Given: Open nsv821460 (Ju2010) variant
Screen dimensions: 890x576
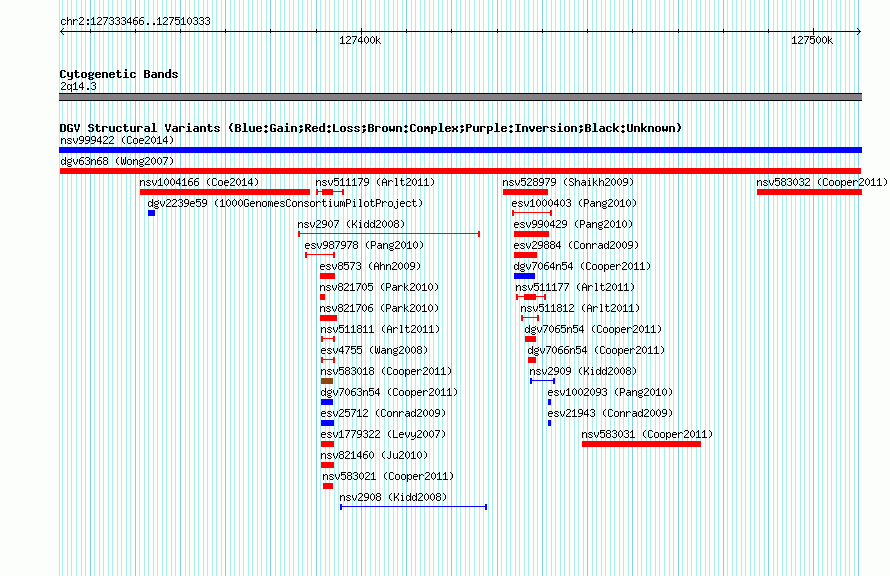Looking at the screenshot, I should point(374,455).
